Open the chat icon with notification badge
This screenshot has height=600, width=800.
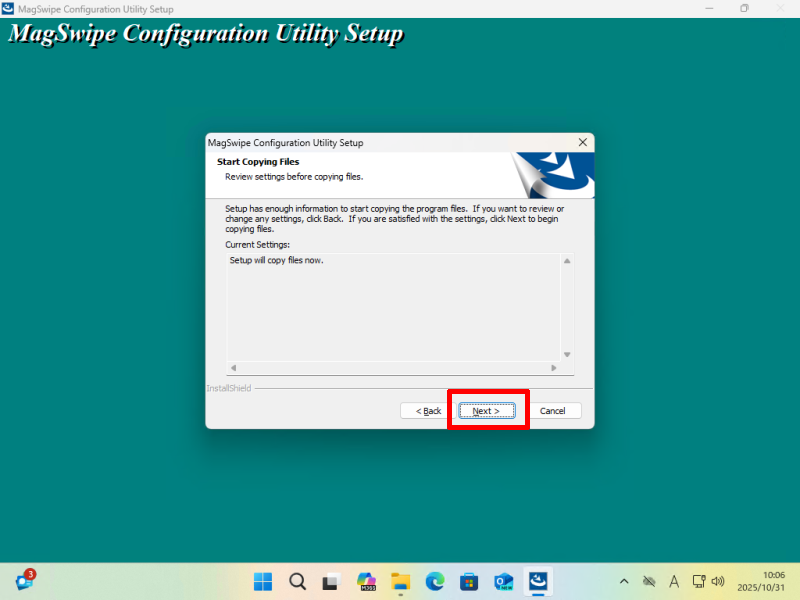pos(24,581)
